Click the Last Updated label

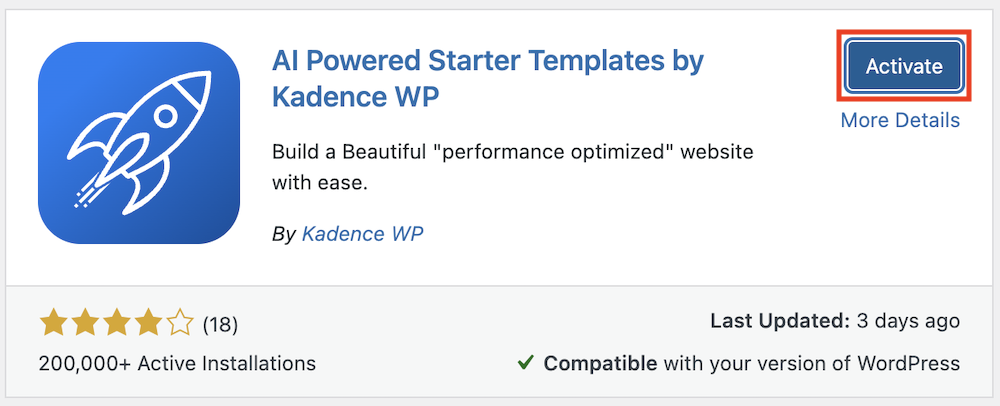776,321
